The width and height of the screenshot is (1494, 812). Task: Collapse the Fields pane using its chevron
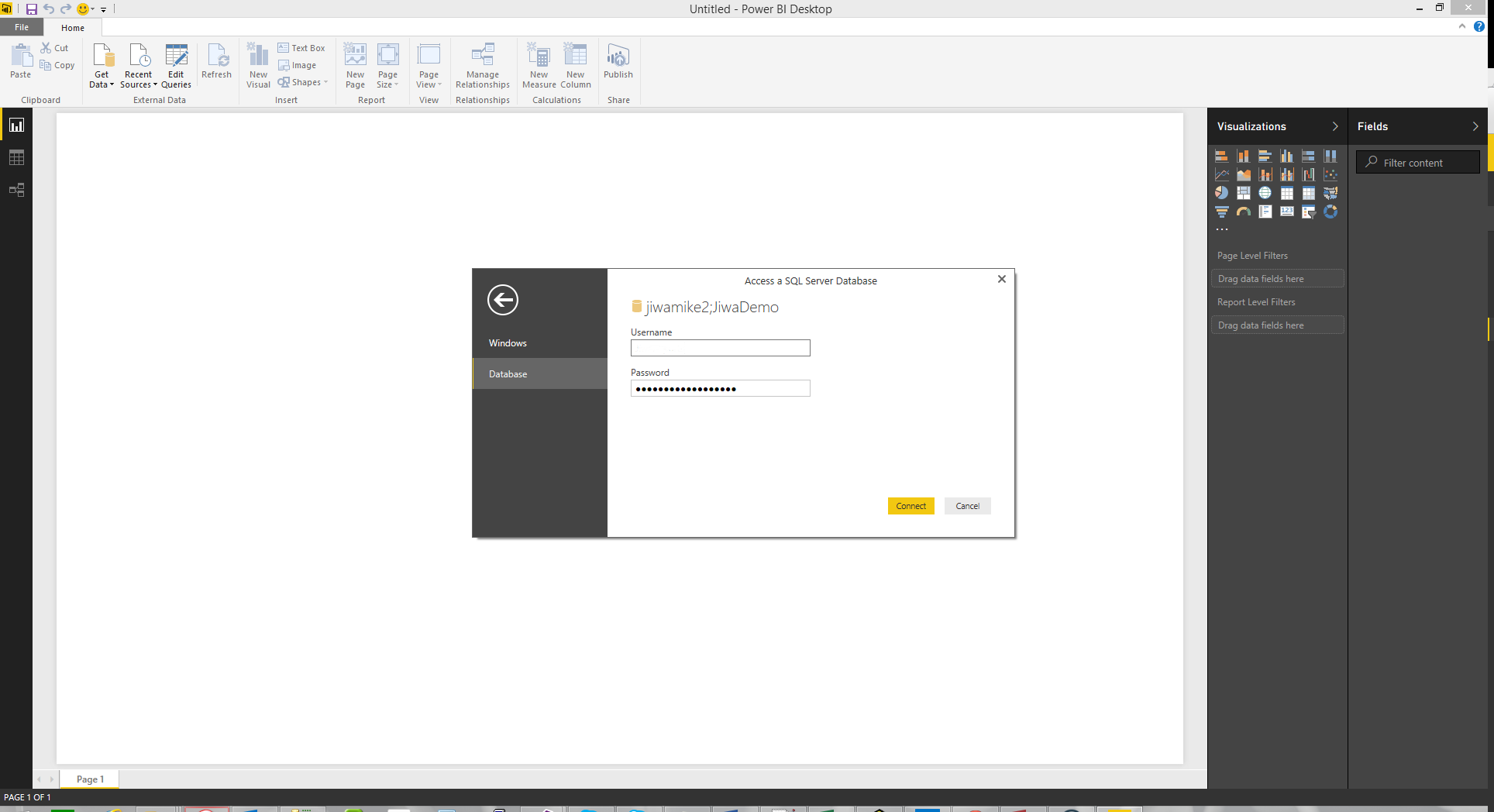pyautogui.click(x=1475, y=126)
